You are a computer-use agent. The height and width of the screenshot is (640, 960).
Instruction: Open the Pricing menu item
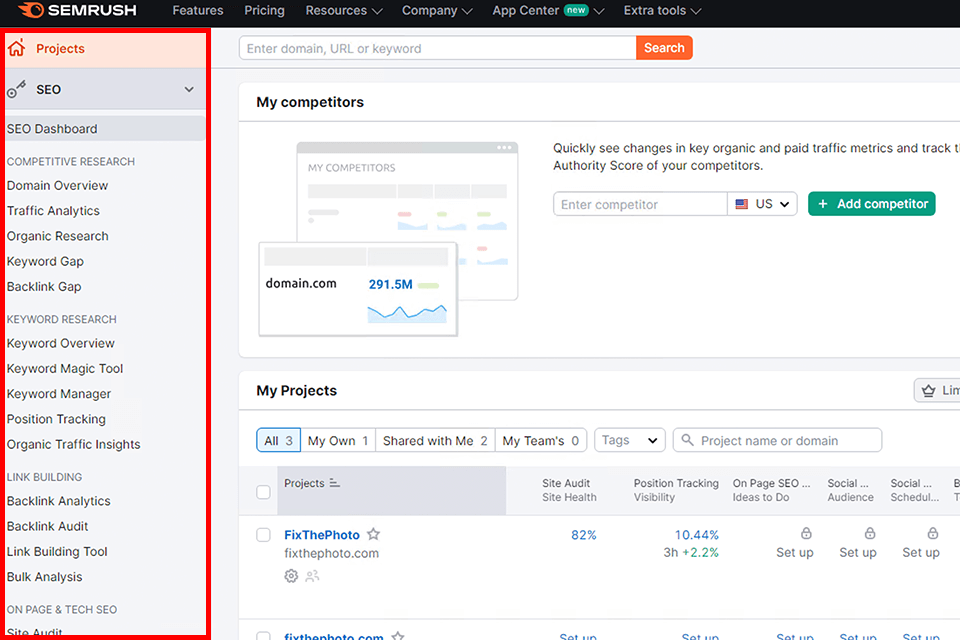point(264,10)
